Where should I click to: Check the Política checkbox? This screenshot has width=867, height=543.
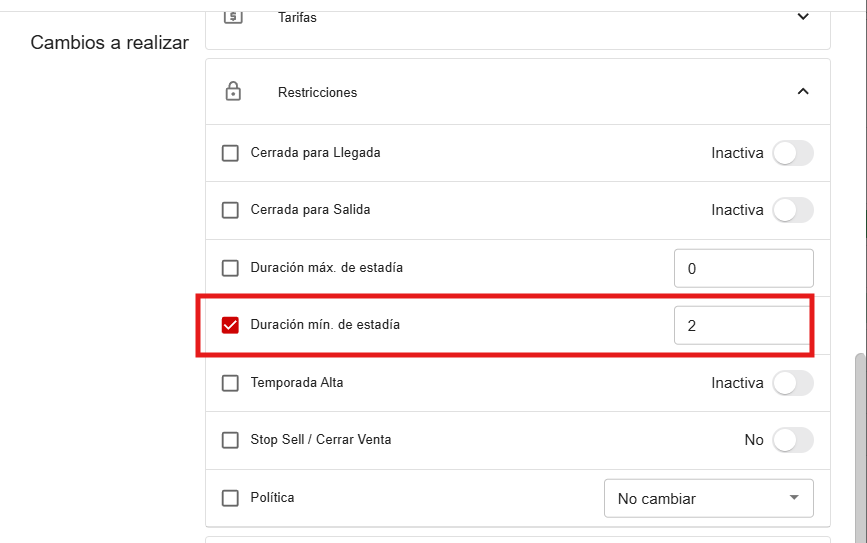(x=231, y=498)
